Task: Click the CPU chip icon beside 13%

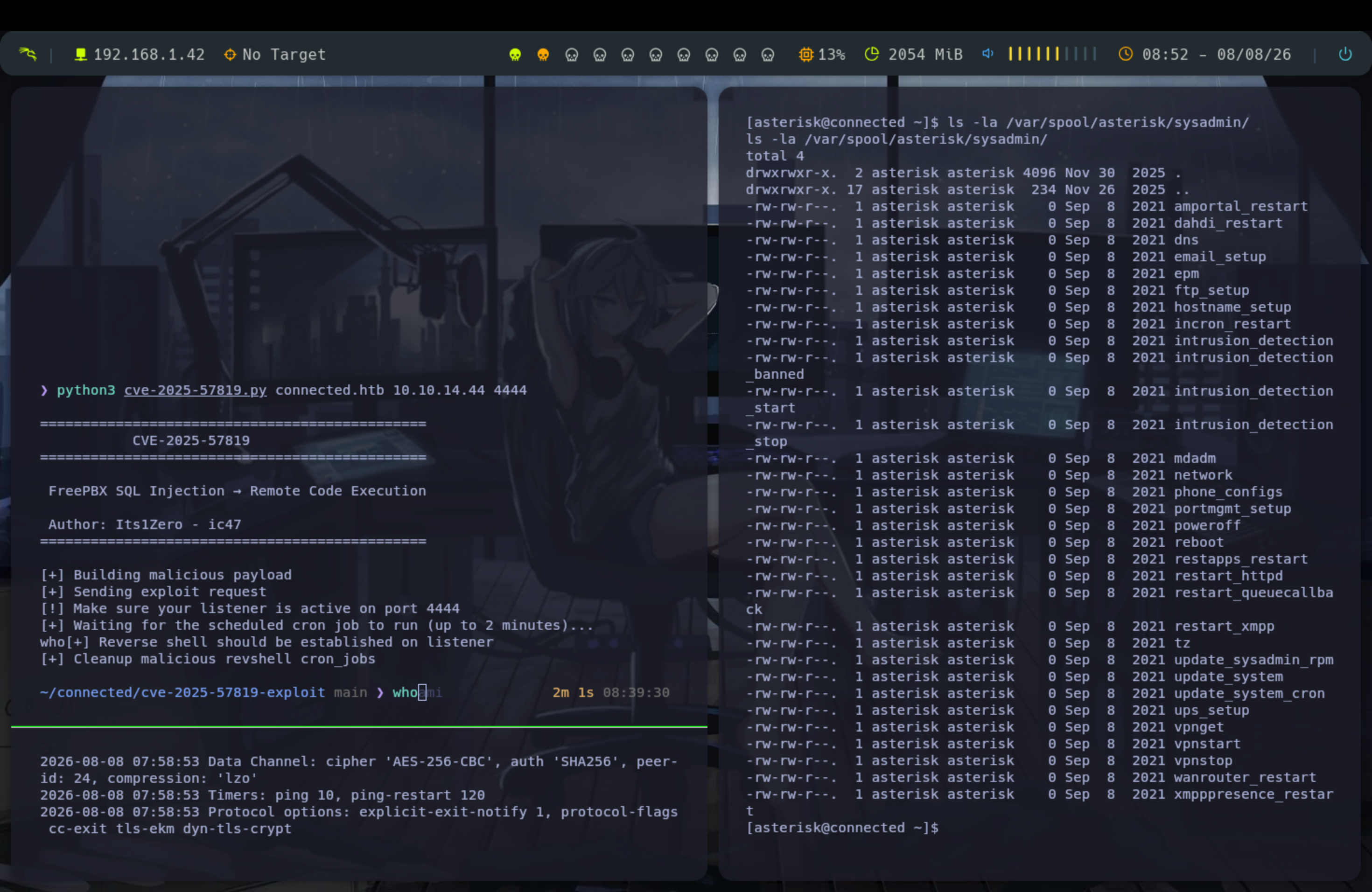Action: pos(806,54)
